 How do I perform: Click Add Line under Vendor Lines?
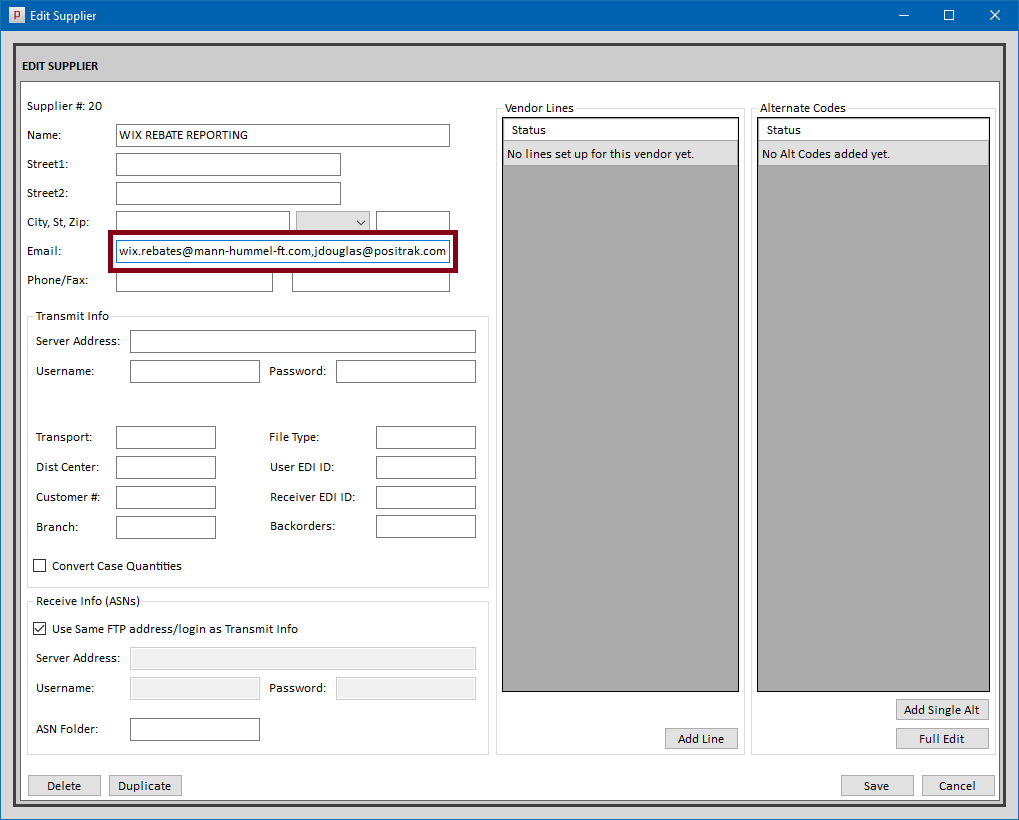coord(701,739)
